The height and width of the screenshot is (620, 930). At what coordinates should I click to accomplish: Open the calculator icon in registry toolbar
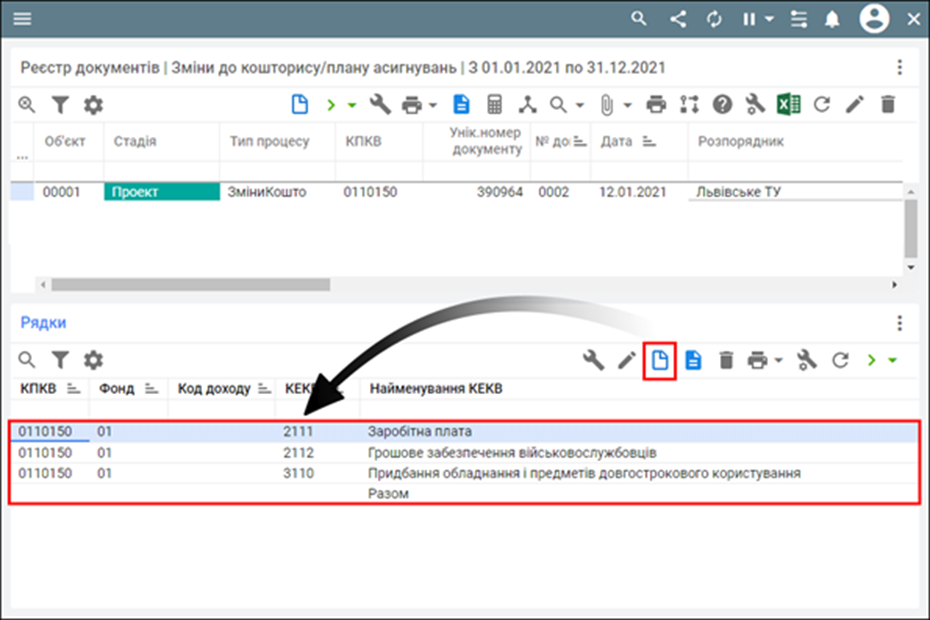pos(494,104)
